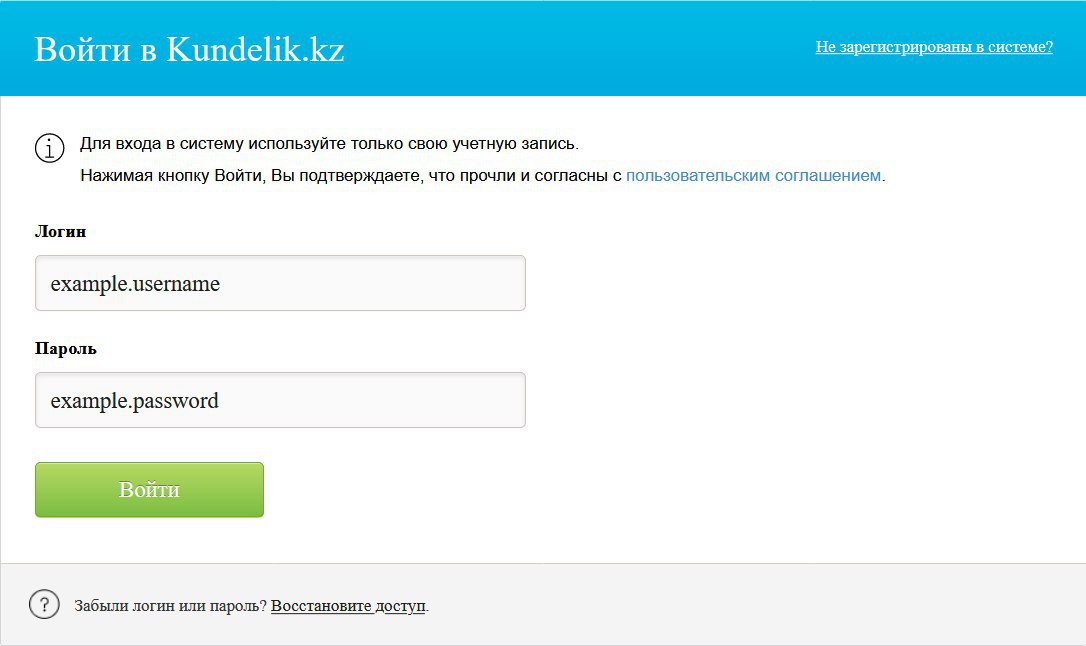The image size is (1086, 646).
Task: Click the green Войти button
Action: click(x=150, y=490)
